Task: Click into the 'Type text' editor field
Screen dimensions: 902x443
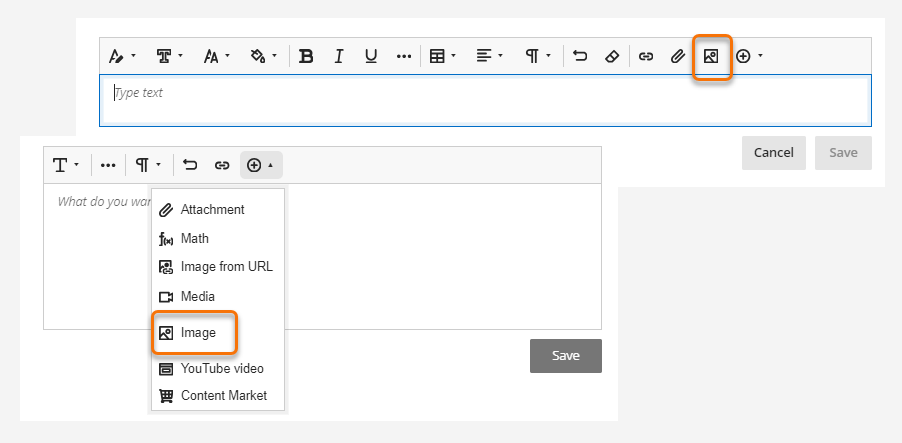Action: (485, 100)
